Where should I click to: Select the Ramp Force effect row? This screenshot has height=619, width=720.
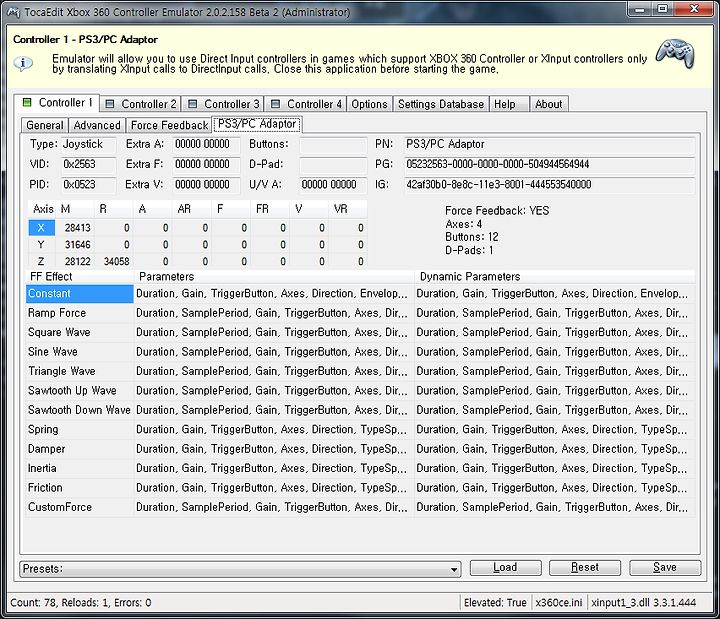(x=360, y=313)
